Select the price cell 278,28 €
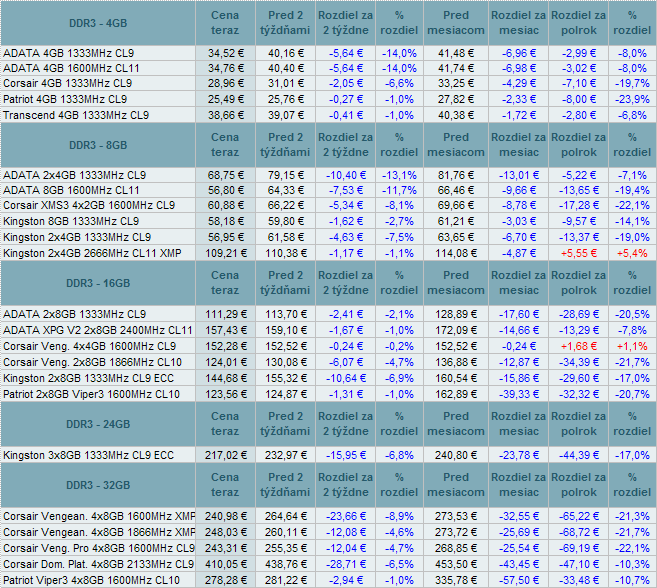This screenshot has height=588, width=657. 225,580
